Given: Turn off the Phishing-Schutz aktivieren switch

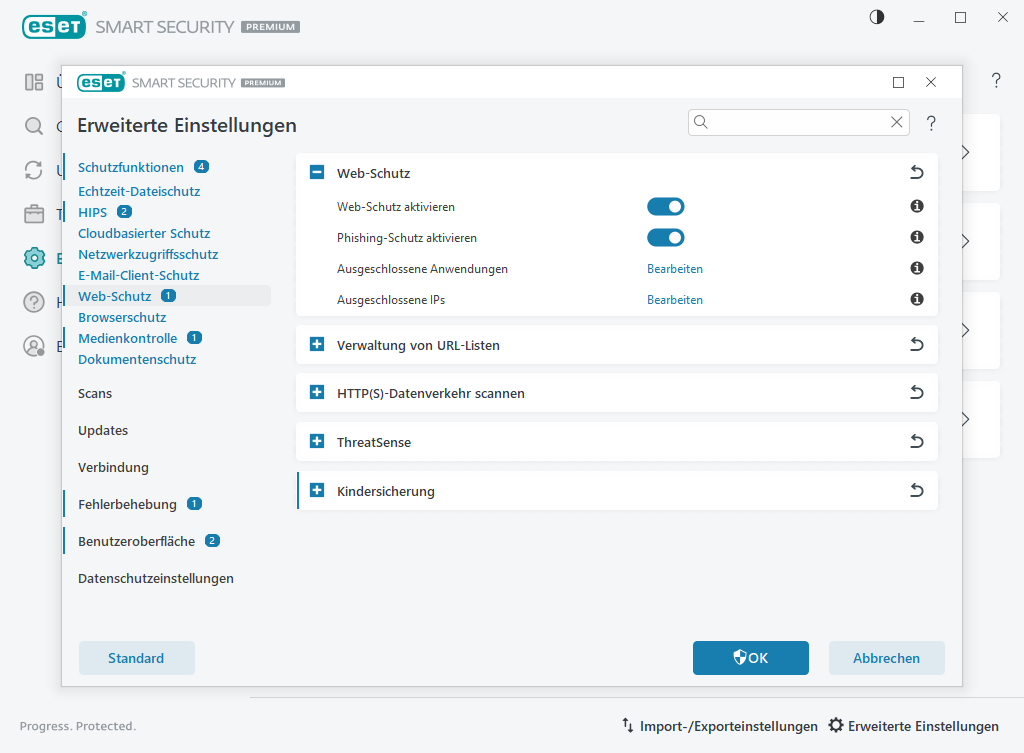Looking at the screenshot, I should pos(665,238).
